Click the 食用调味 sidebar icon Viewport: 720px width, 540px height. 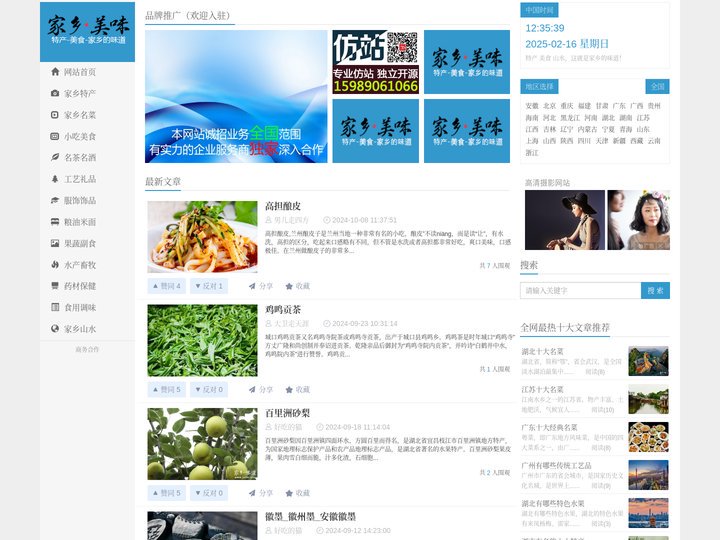point(55,307)
